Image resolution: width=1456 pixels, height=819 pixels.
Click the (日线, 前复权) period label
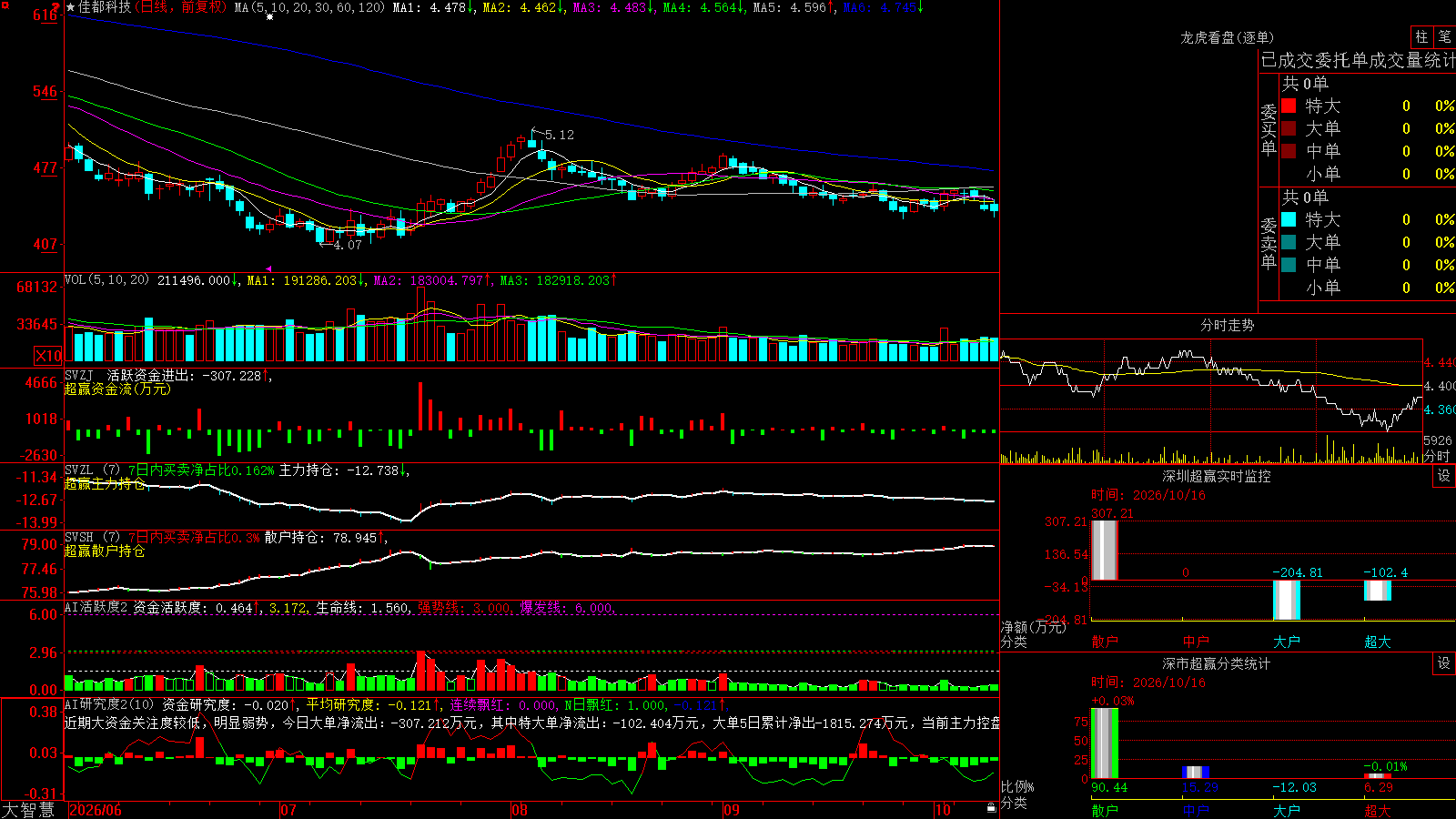(x=181, y=7)
